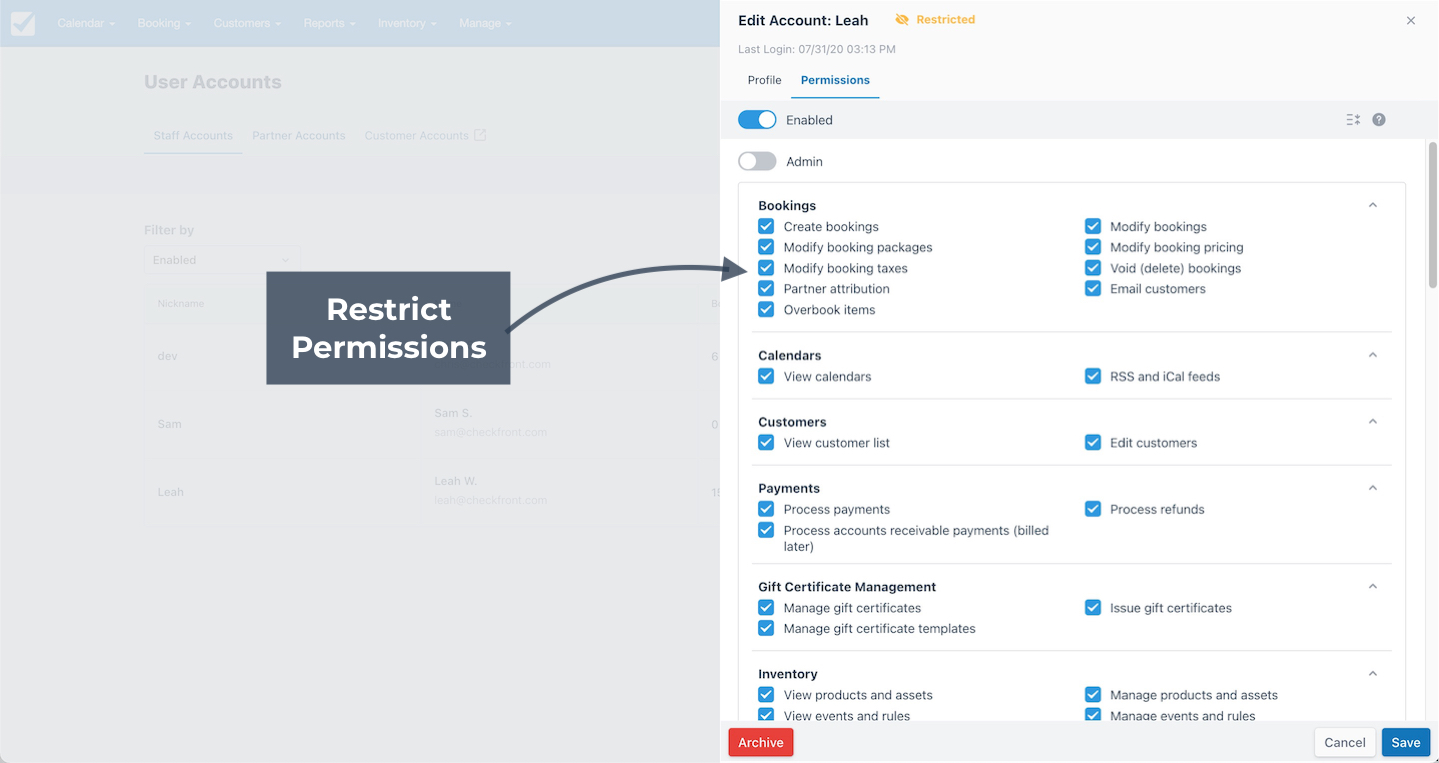Open the Inventory top menu
The image size is (1439, 763).
point(407,23)
